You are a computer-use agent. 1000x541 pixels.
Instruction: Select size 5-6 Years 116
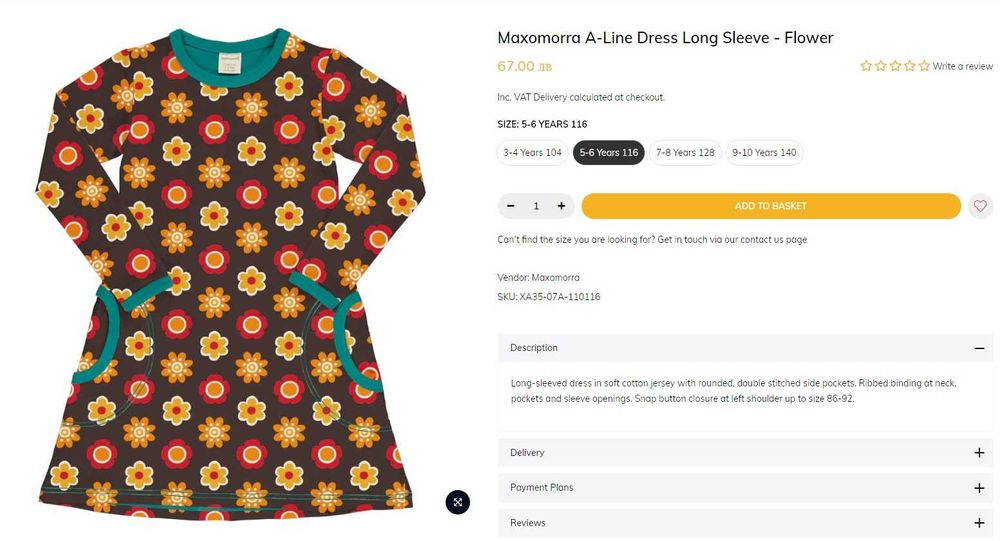coord(608,153)
